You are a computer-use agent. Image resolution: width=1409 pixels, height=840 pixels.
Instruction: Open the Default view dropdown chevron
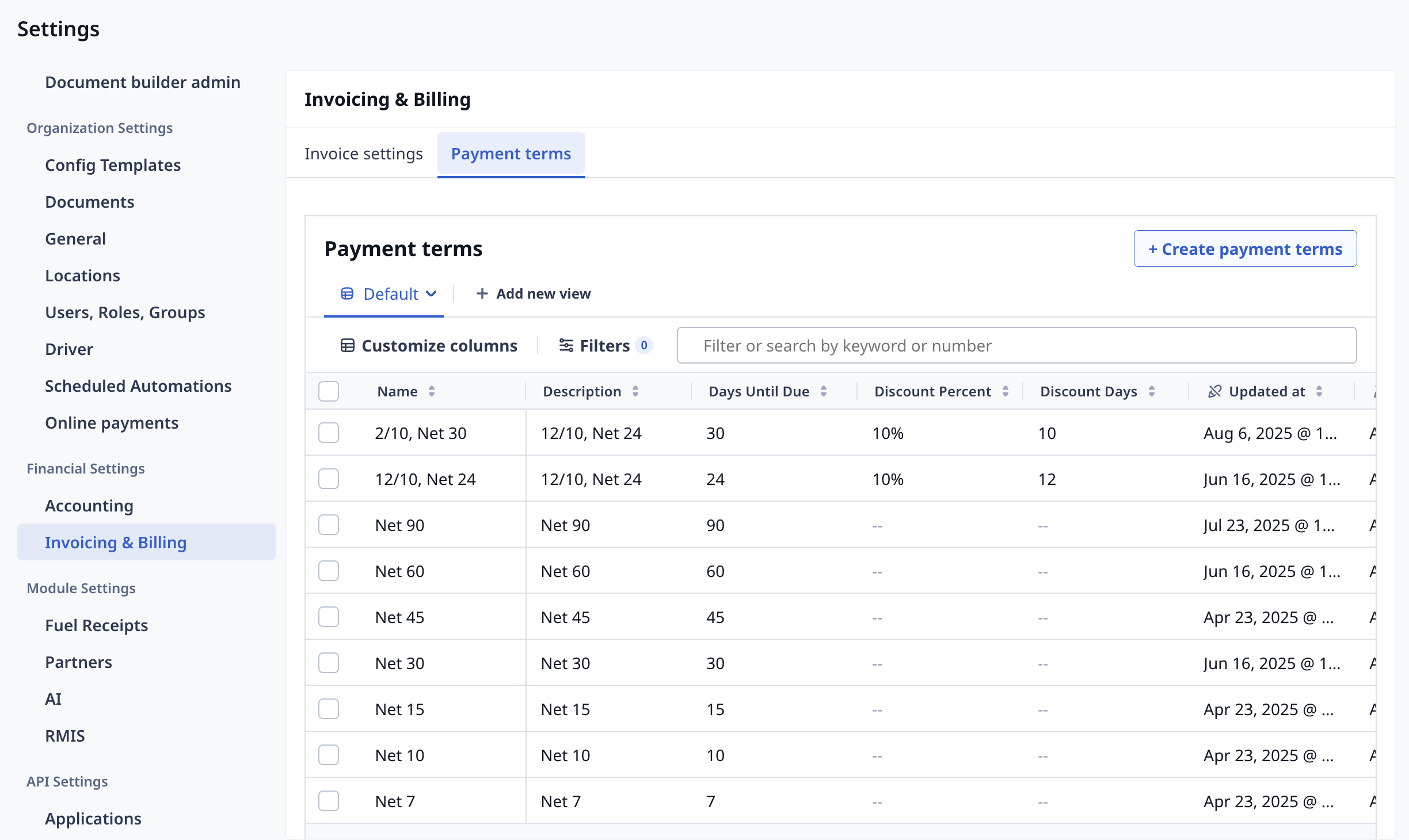coord(431,294)
